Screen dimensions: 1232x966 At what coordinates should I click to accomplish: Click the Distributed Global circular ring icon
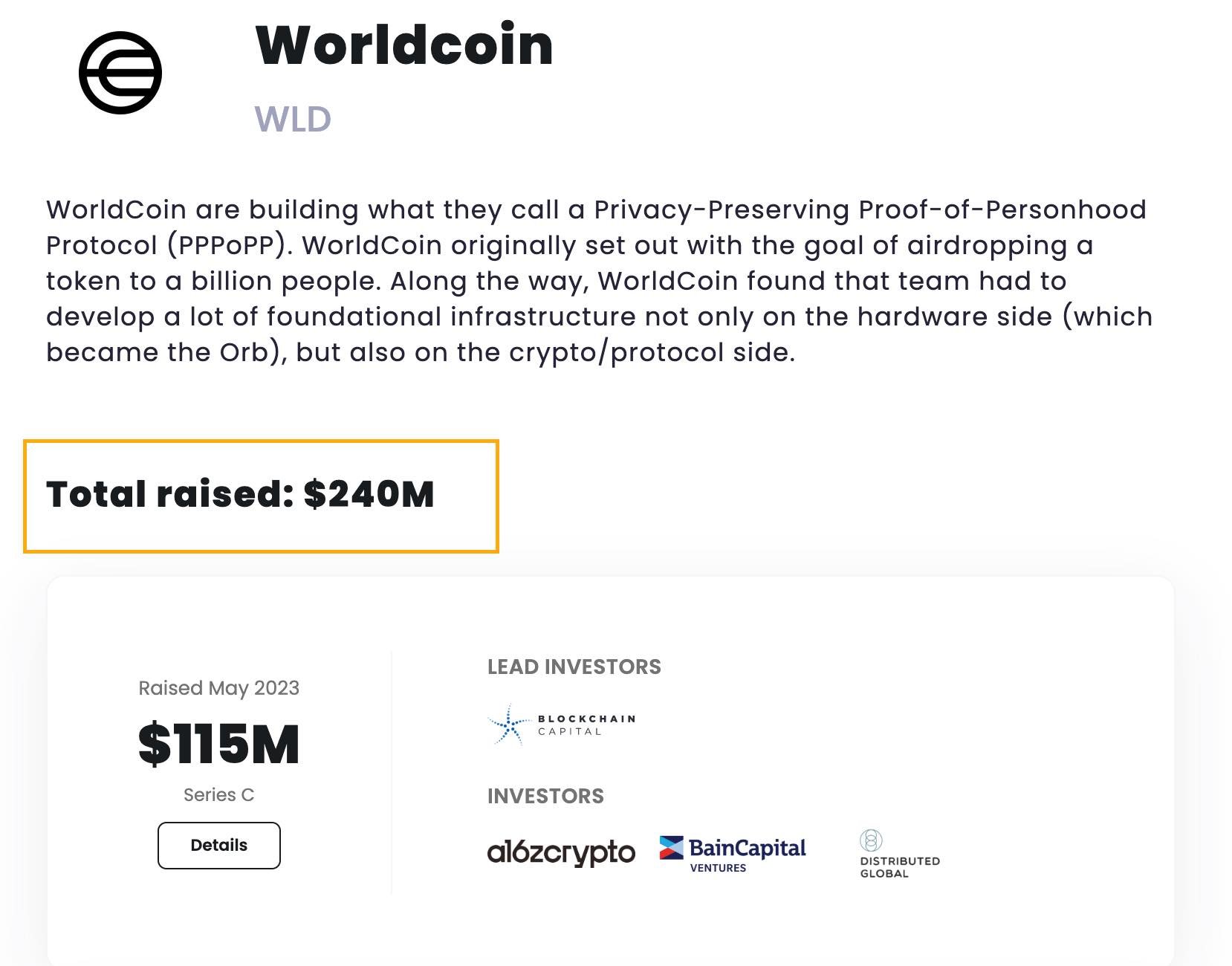871,841
